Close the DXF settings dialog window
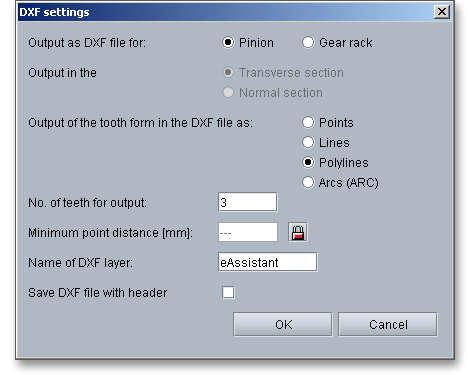Image resolution: width=470 pixels, height=375 pixels. click(442, 12)
